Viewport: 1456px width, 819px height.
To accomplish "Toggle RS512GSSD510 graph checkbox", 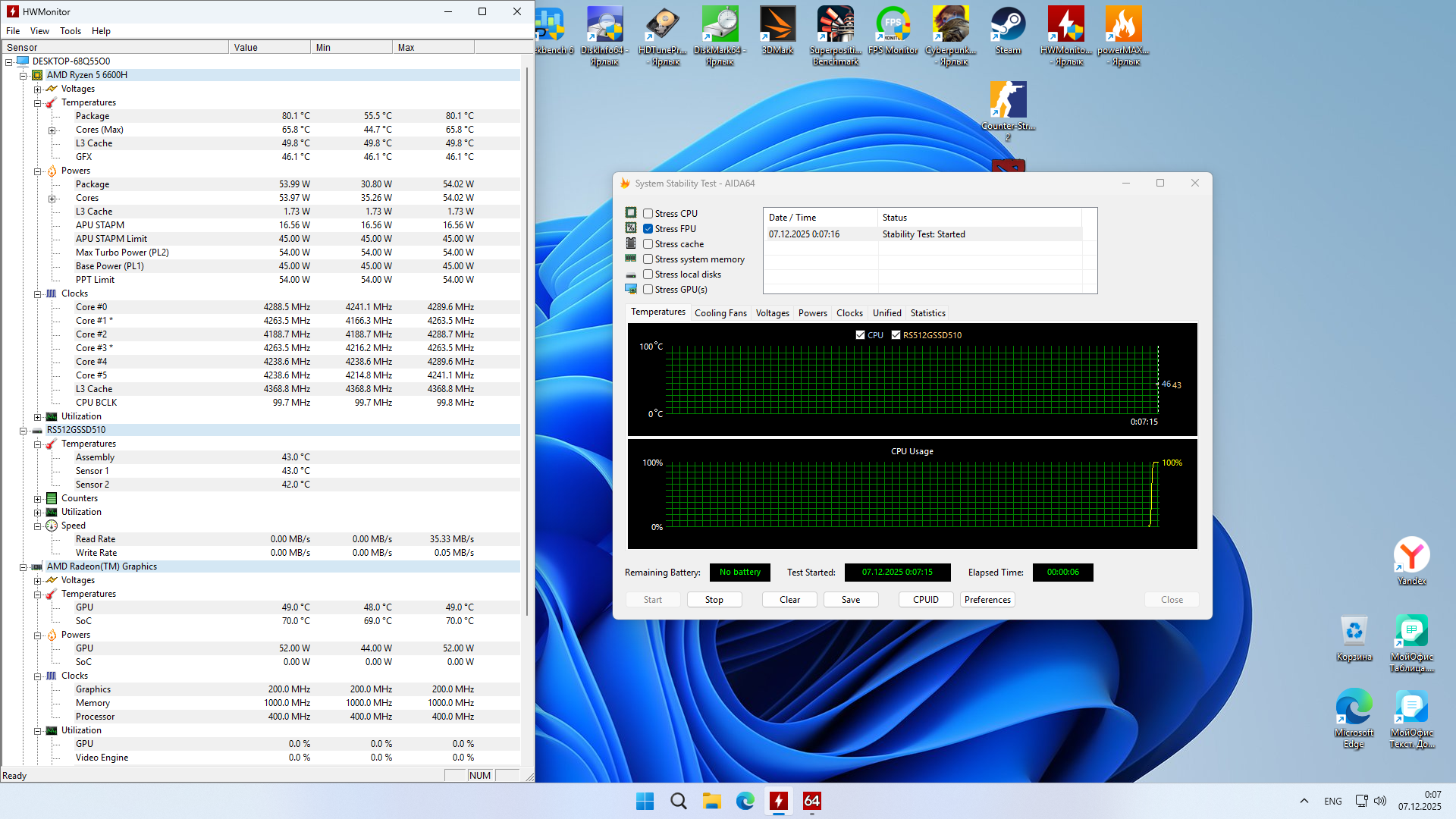I will [896, 335].
